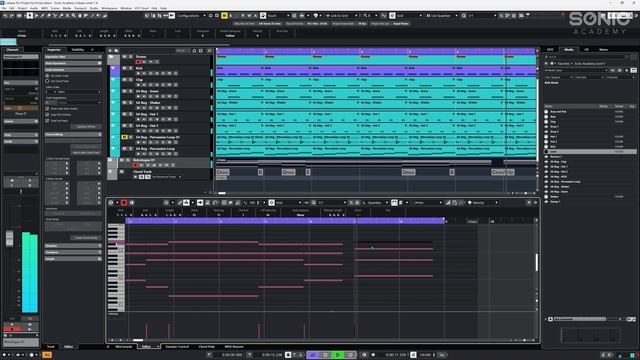This screenshot has width=640, height=360.
Task: Click the Redo icon in the main toolbar
Action: [12, 16]
